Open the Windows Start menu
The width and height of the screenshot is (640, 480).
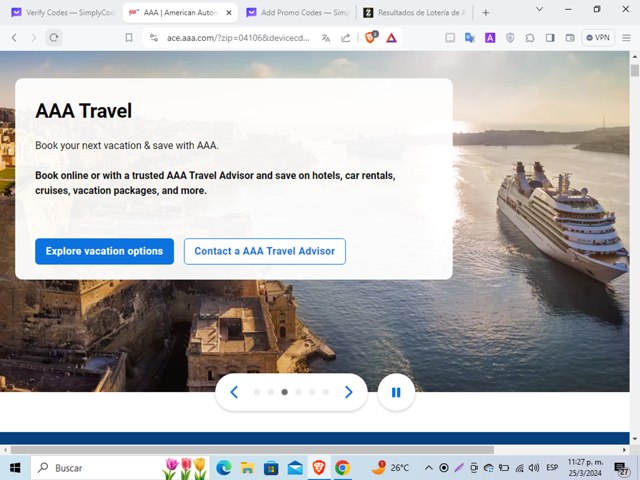pos(15,468)
